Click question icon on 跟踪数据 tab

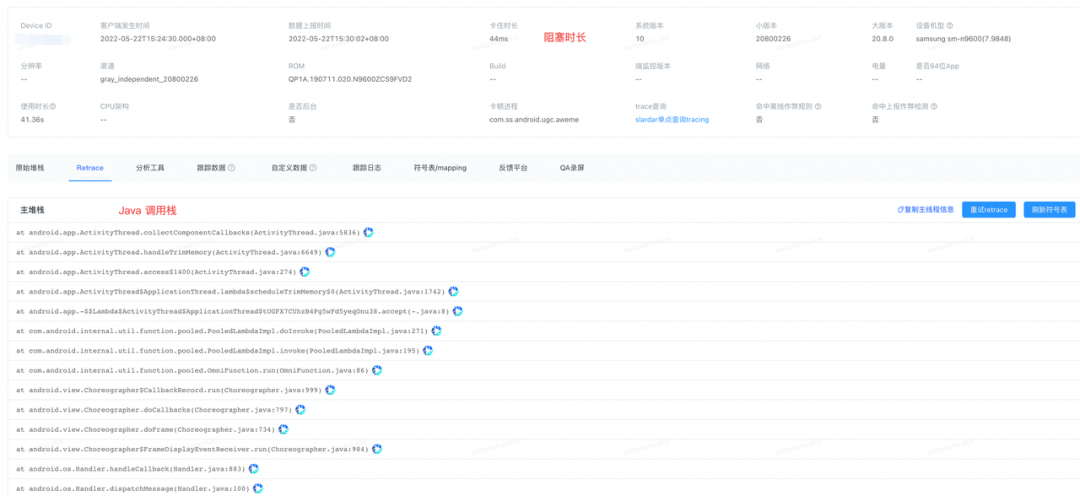[231, 167]
